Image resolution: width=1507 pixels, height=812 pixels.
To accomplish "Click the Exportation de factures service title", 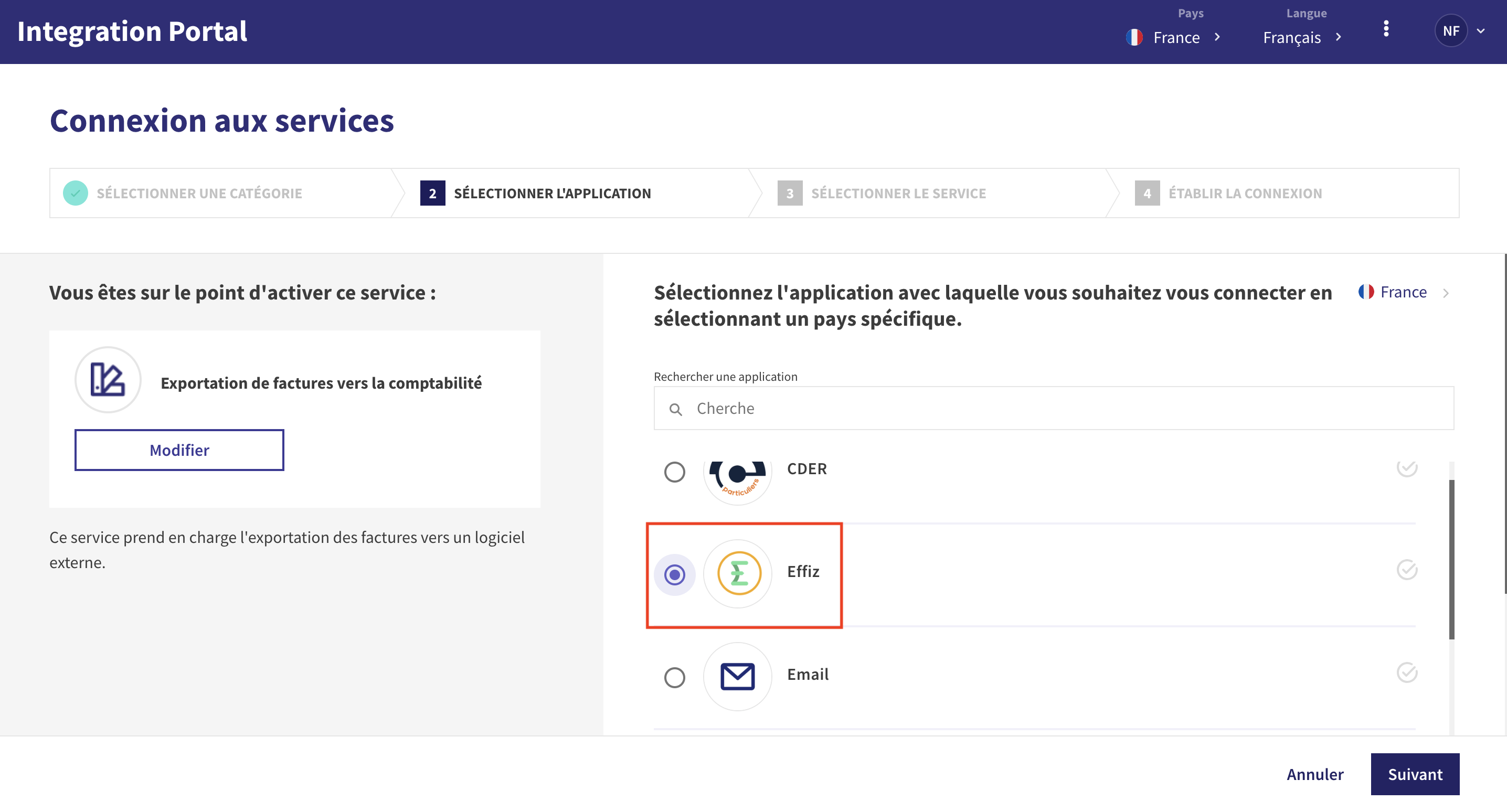I will [x=321, y=382].
